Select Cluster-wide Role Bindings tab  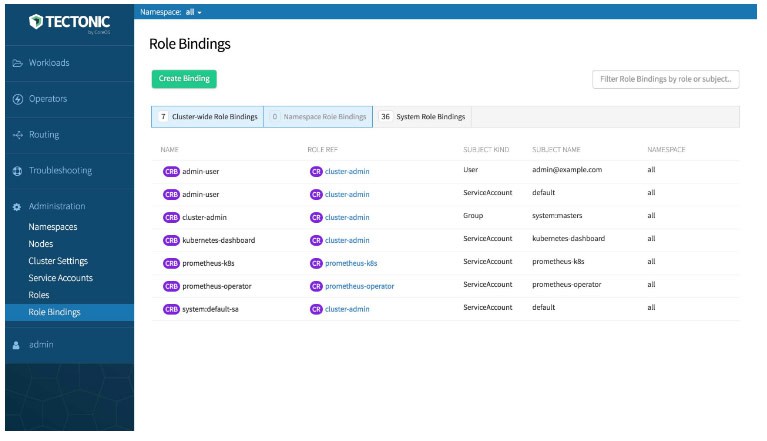pos(208,117)
